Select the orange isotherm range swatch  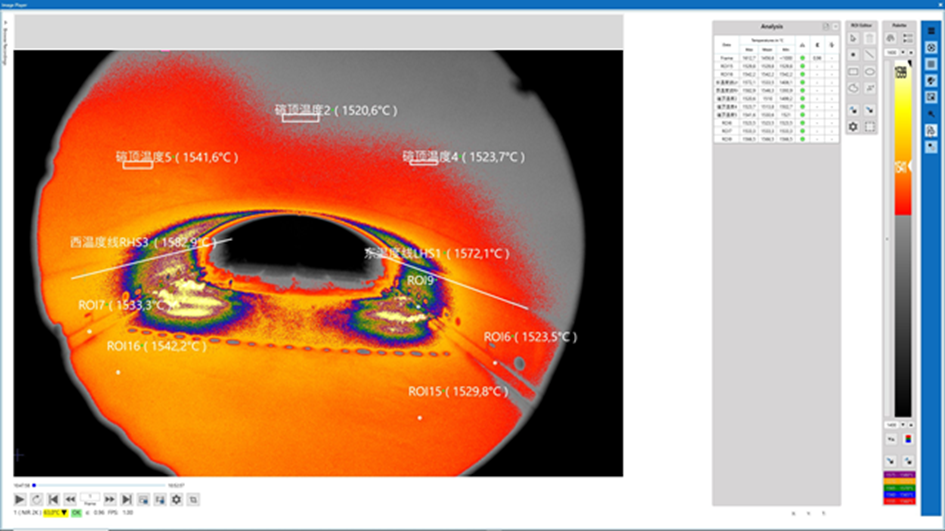point(899,482)
